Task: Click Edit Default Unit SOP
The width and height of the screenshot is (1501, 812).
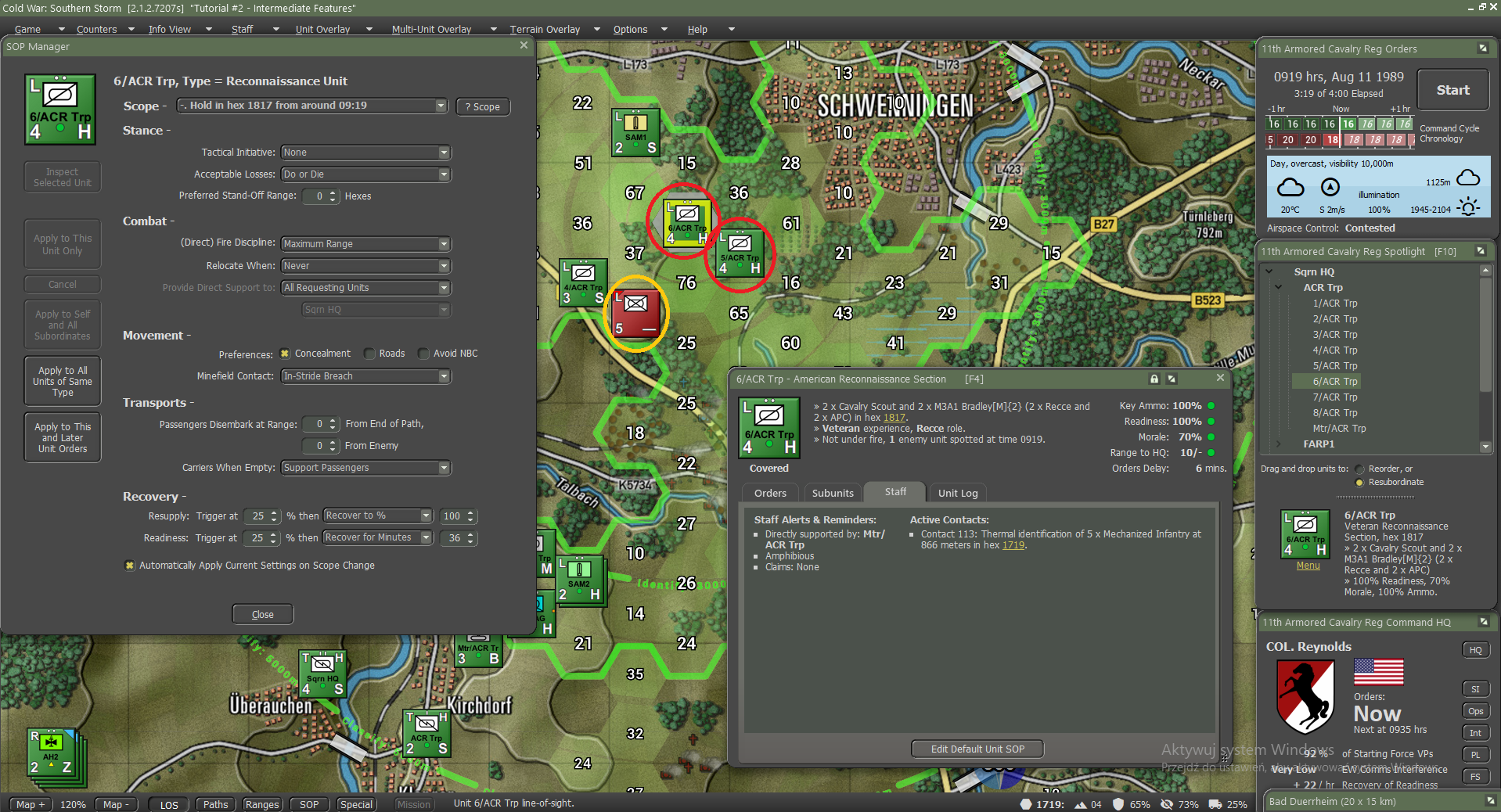Action: coord(977,749)
